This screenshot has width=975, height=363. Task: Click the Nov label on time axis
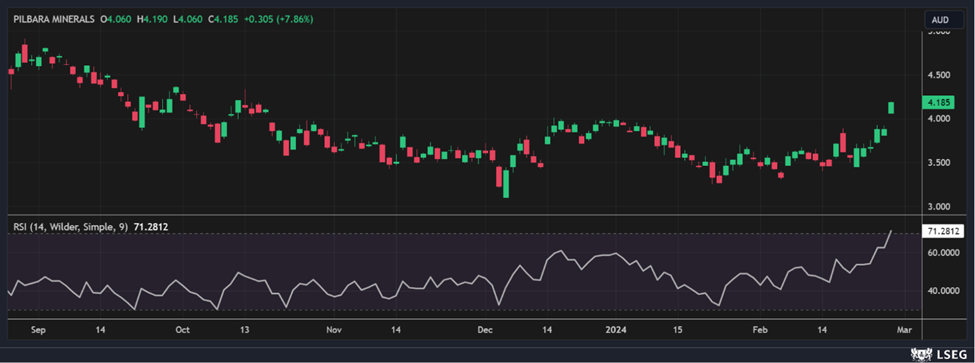click(335, 329)
